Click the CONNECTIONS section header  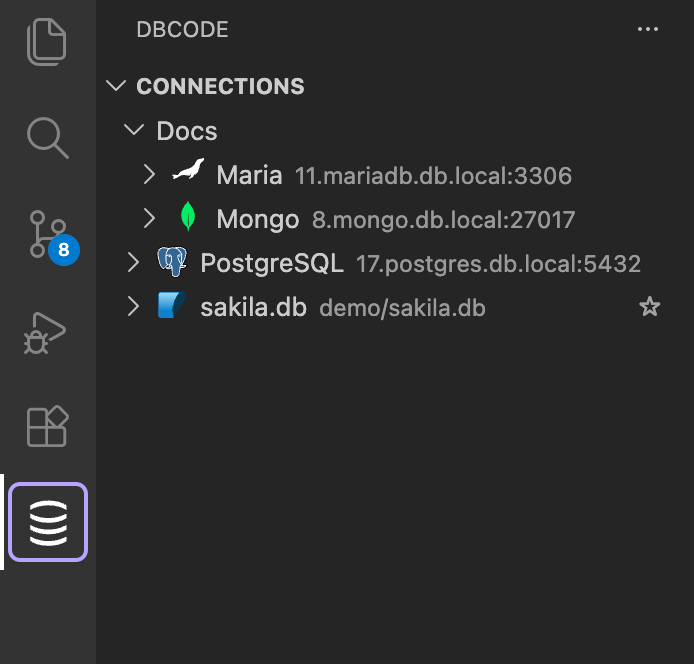coord(220,86)
